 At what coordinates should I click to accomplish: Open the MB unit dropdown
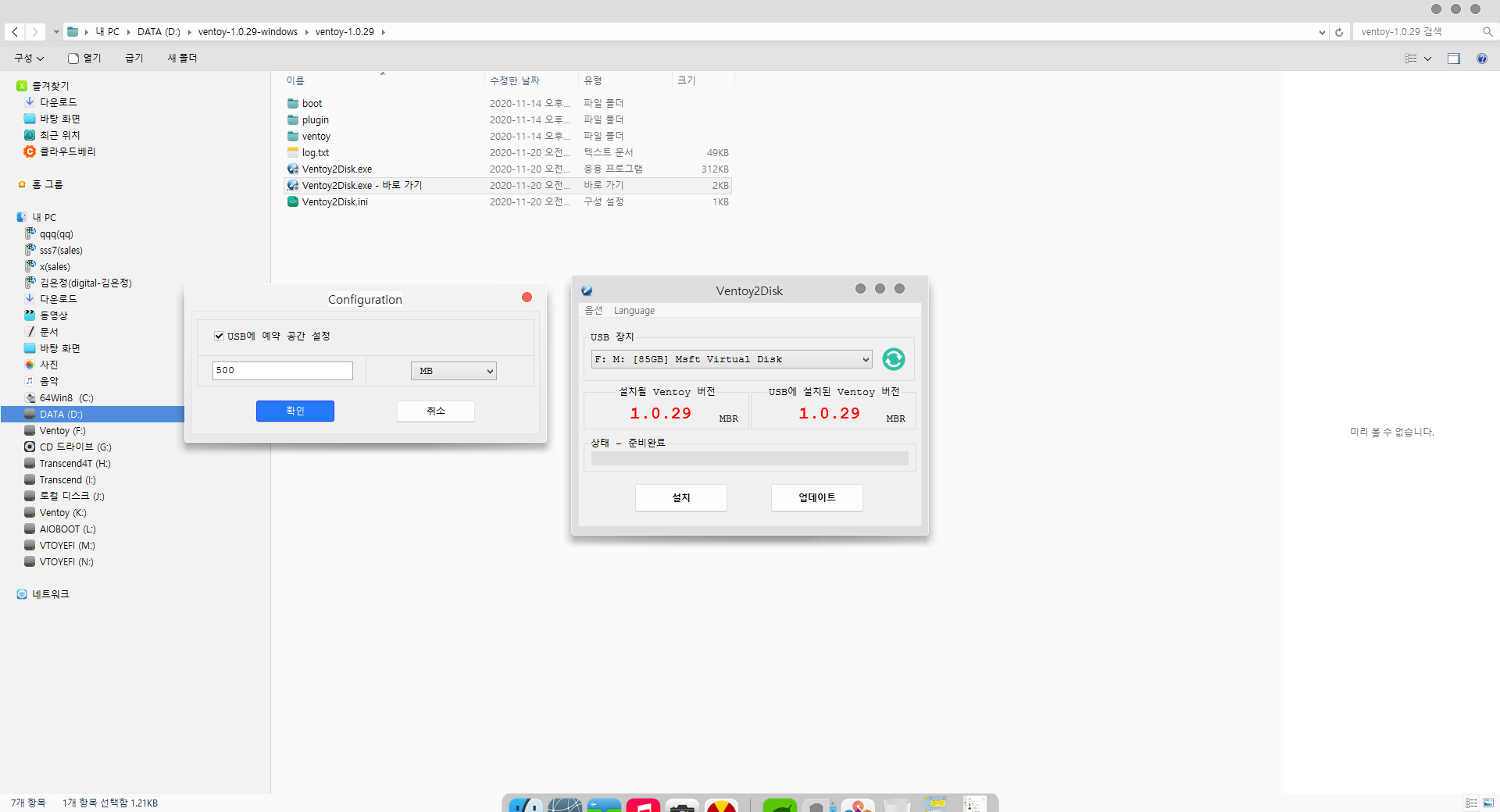click(x=454, y=371)
